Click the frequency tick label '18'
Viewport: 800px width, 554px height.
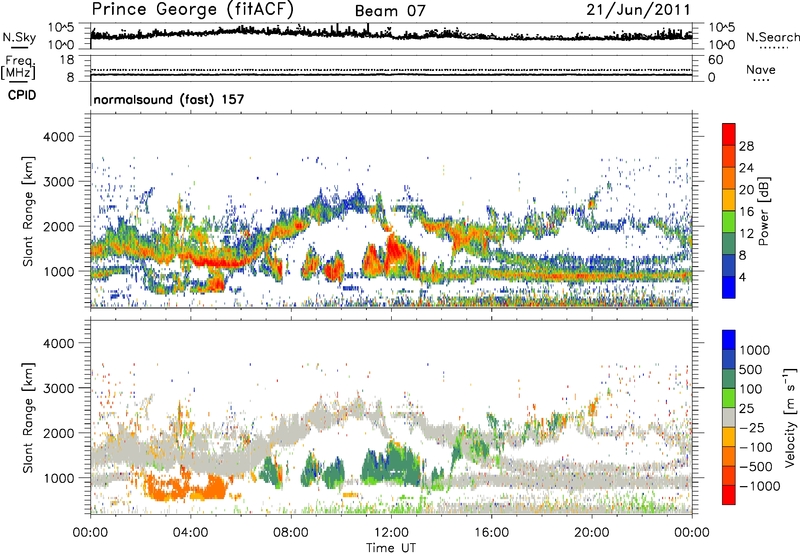tap(67, 60)
